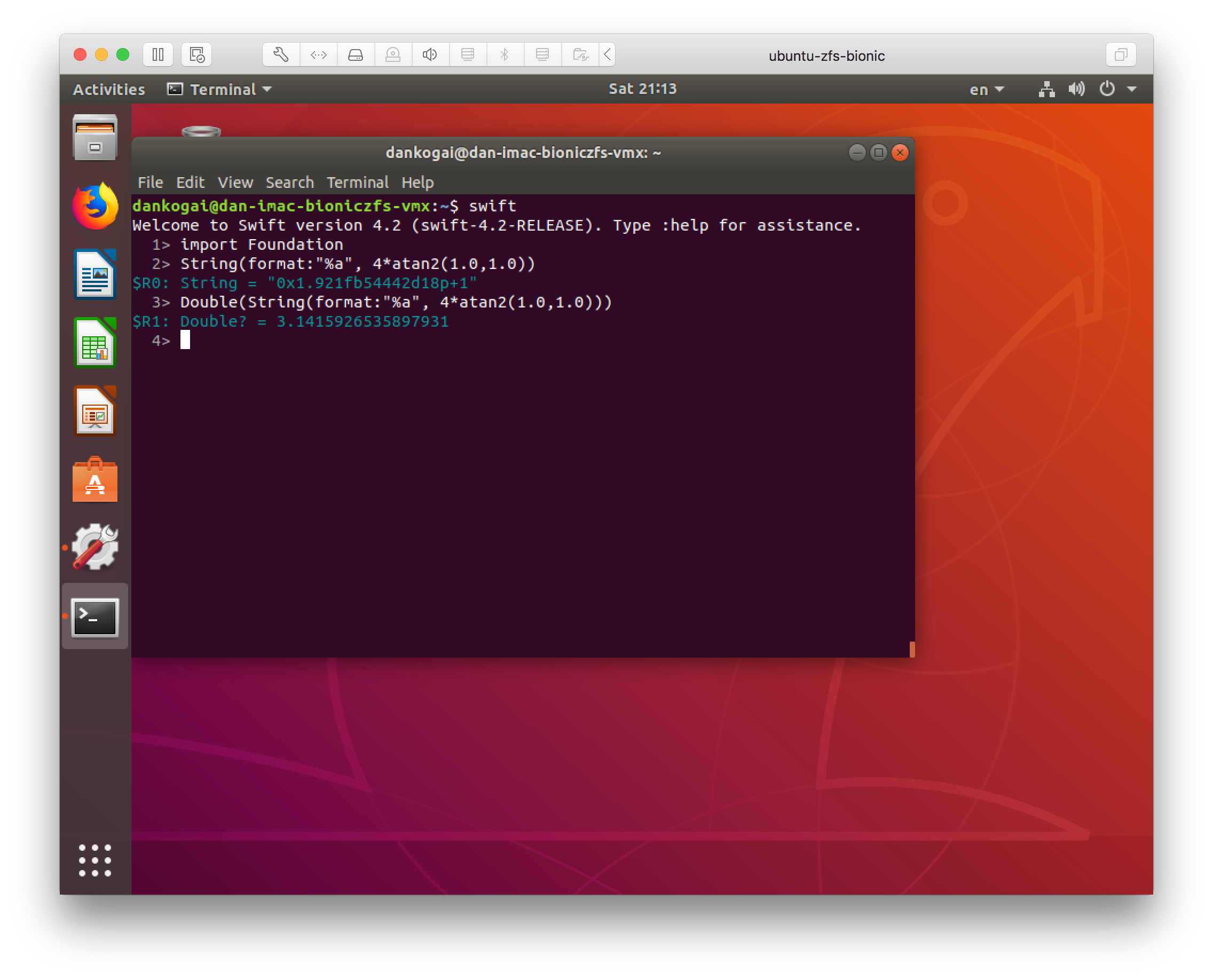The image size is (1213, 980).
Task: Open LibreOffice Impress from the dock
Action: click(x=95, y=412)
